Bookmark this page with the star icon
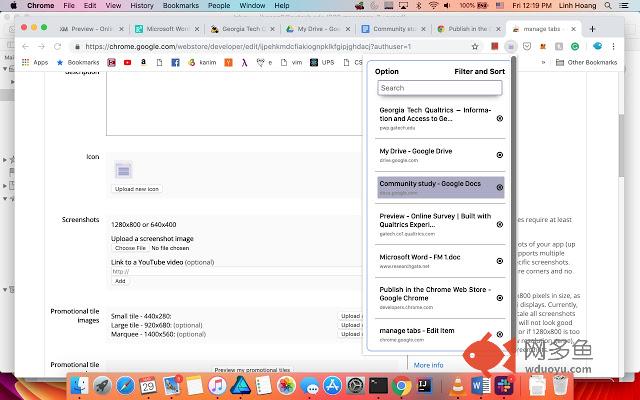This screenshot has height=400, width=640. pos(475,47)
